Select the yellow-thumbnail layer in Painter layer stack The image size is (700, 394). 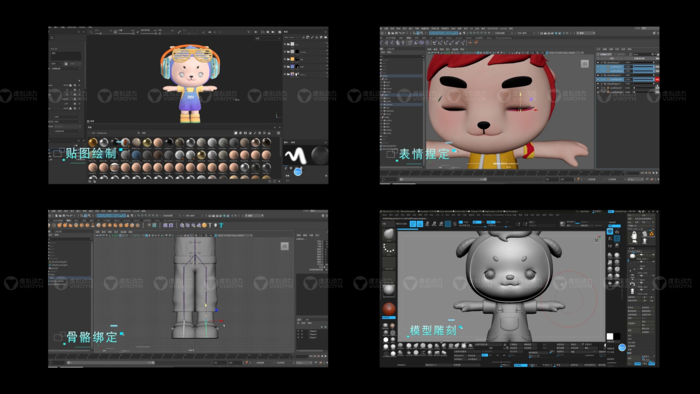tap(292, 59)
